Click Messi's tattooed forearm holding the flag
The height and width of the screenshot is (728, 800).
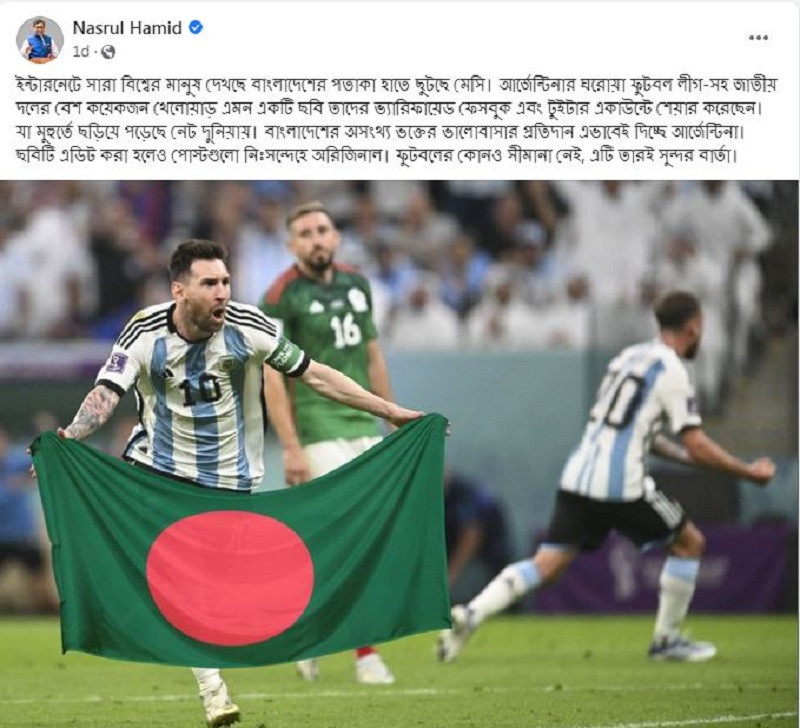pos(92,412)
